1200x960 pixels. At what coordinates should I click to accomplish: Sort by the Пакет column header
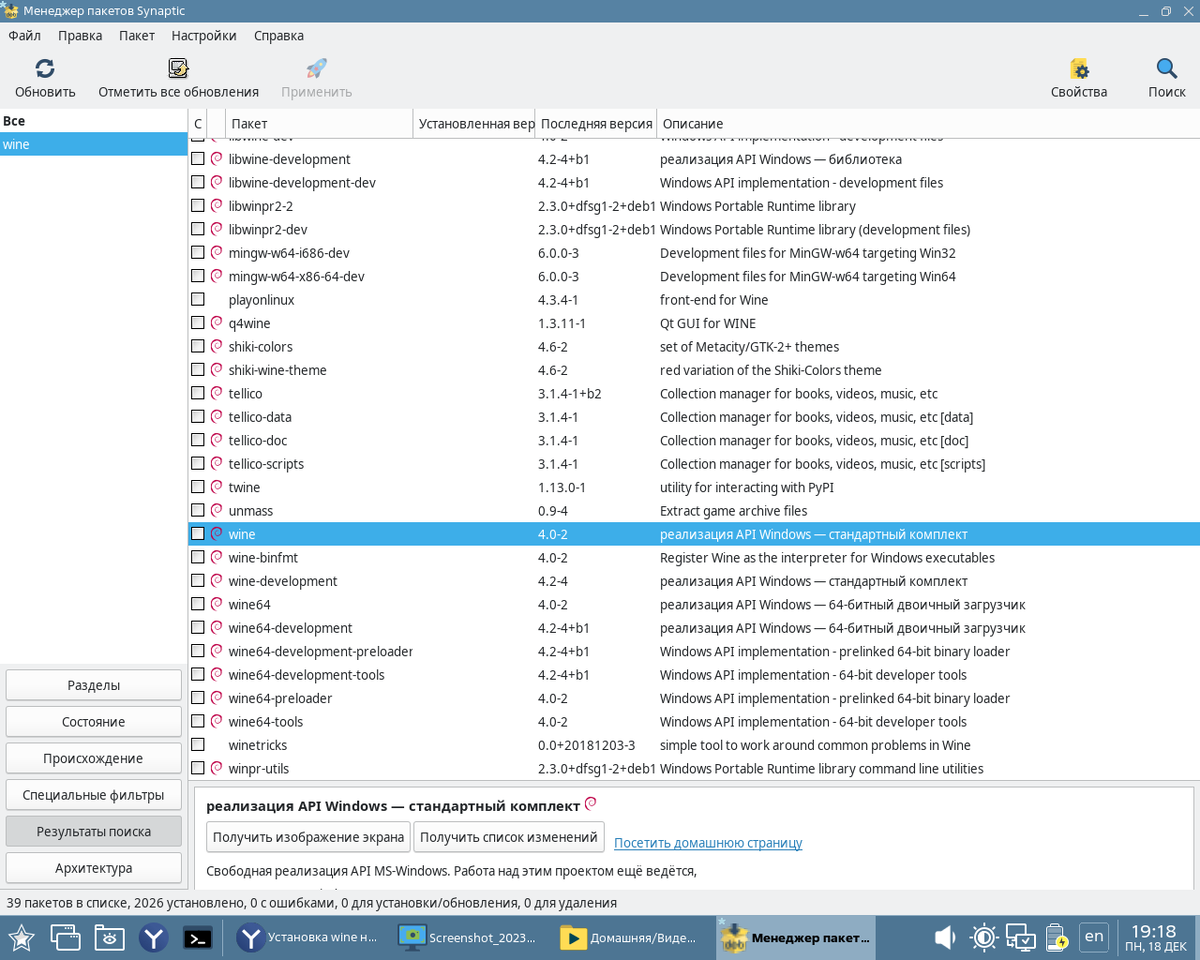(x=319, y=124)
